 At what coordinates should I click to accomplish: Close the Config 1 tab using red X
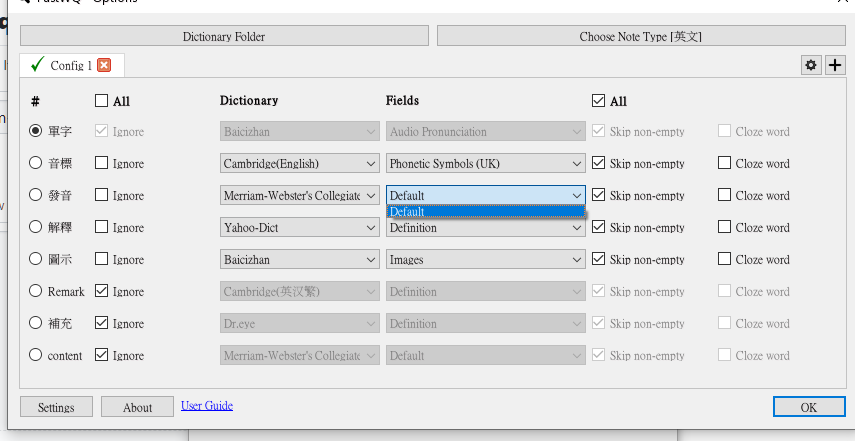(104, 65)
